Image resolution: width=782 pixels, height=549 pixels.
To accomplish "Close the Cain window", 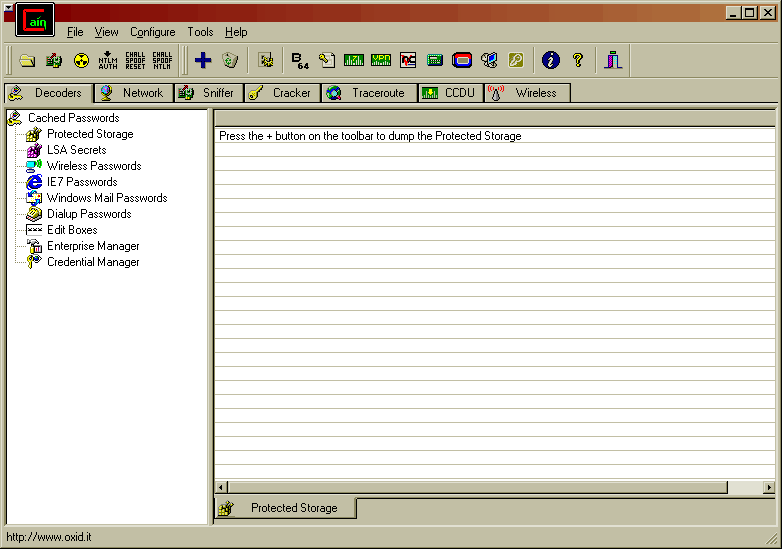I will point(768,12).
